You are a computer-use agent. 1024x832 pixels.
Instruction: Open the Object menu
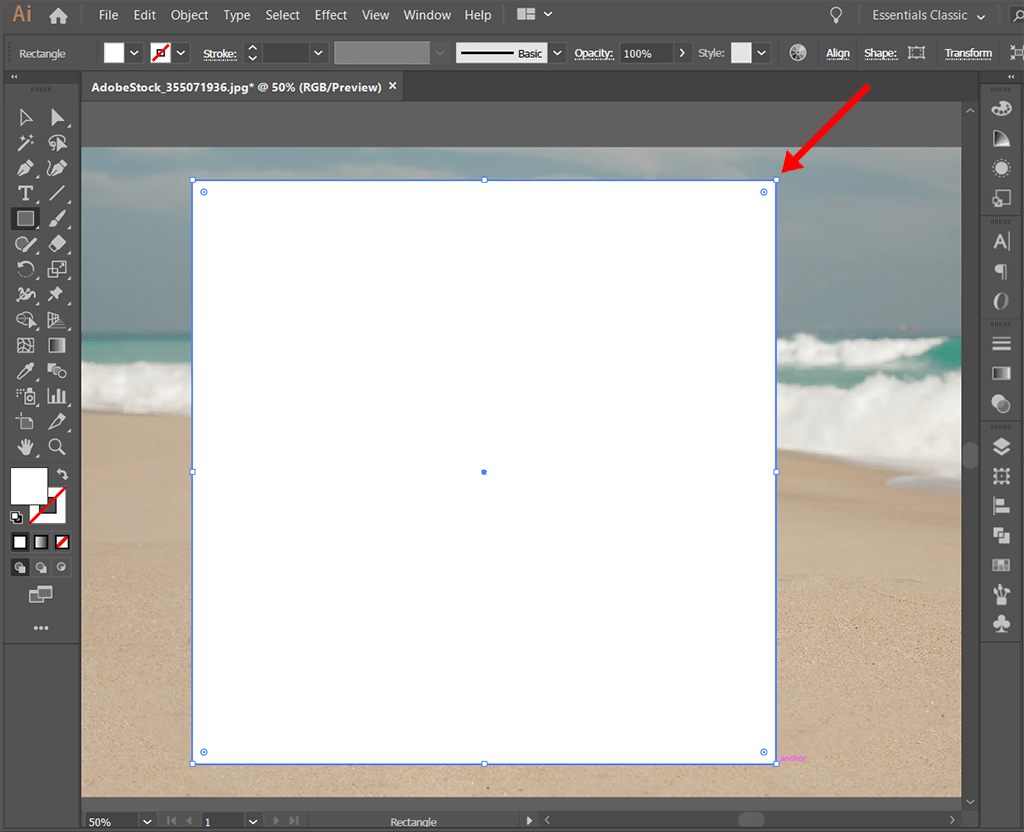click(x=189, y=15)
